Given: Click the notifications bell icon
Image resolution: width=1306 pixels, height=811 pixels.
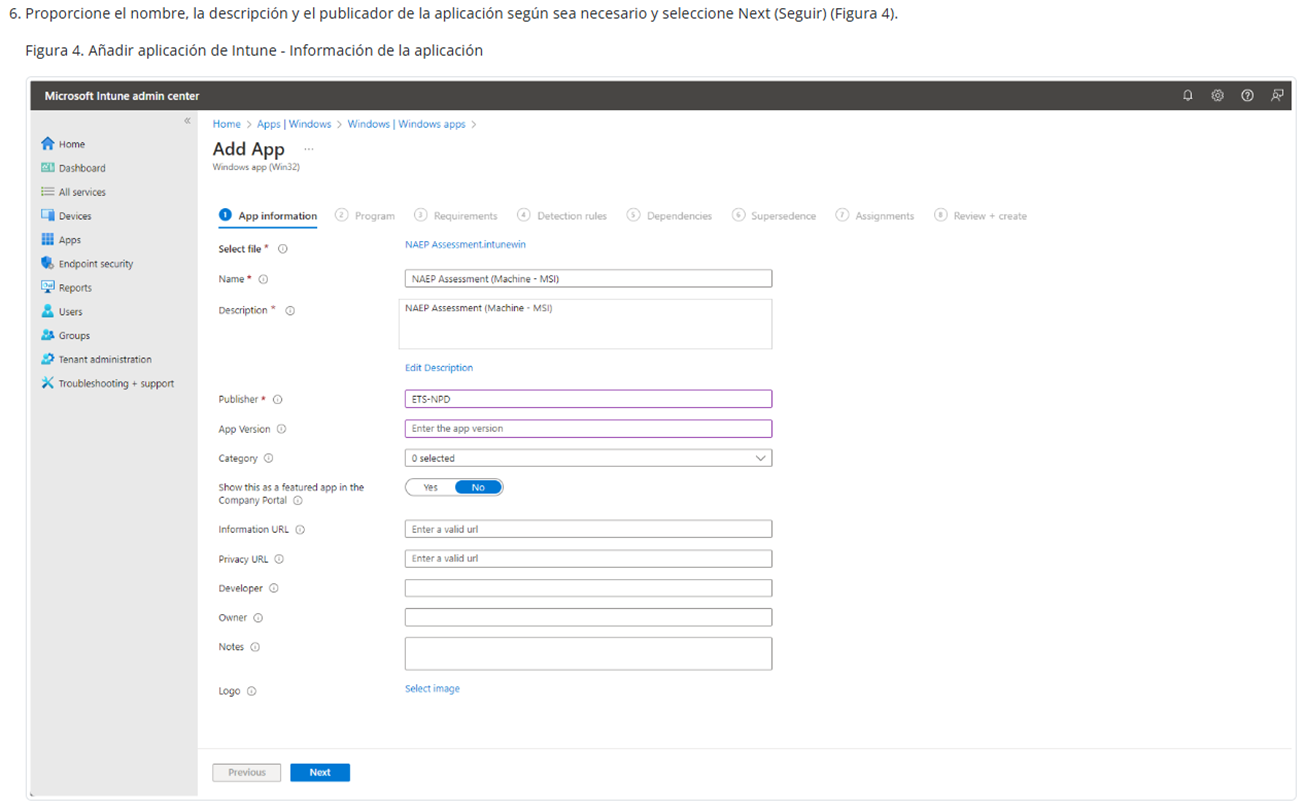Looking at the screenshot, I should [1188, 96].
